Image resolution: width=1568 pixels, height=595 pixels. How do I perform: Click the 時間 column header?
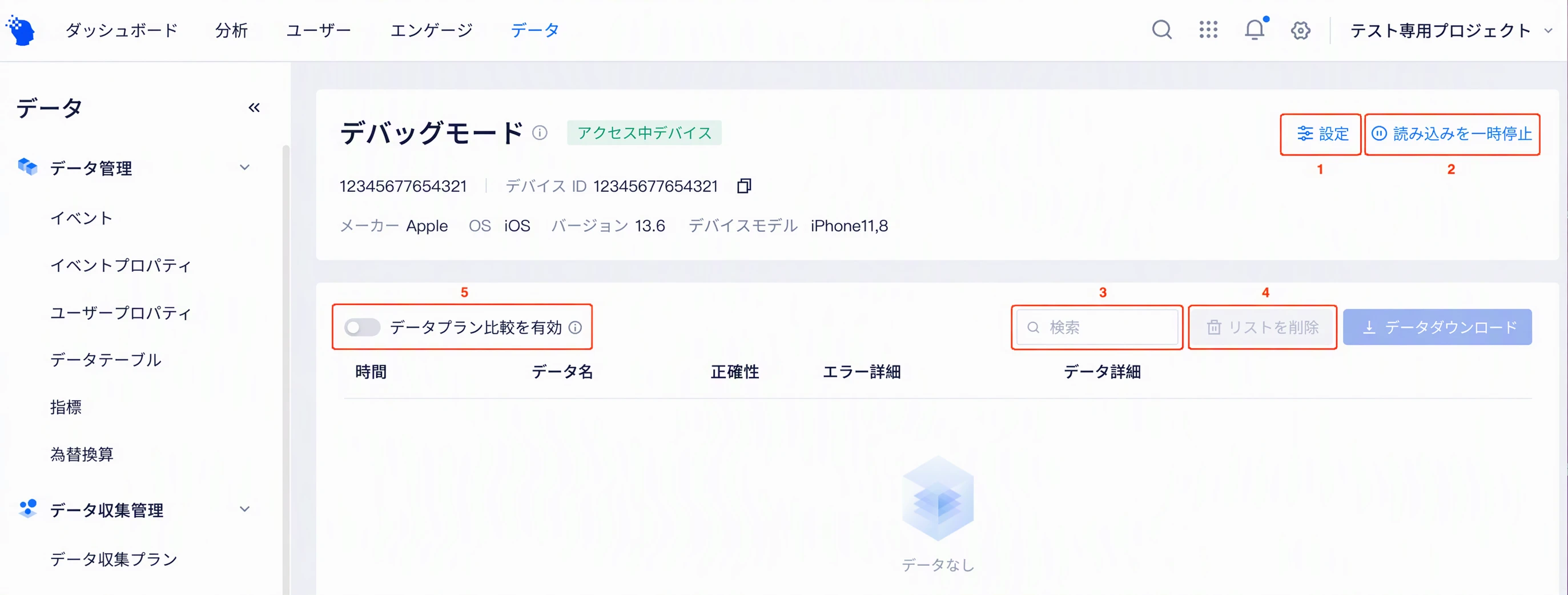tap(371, 372)
